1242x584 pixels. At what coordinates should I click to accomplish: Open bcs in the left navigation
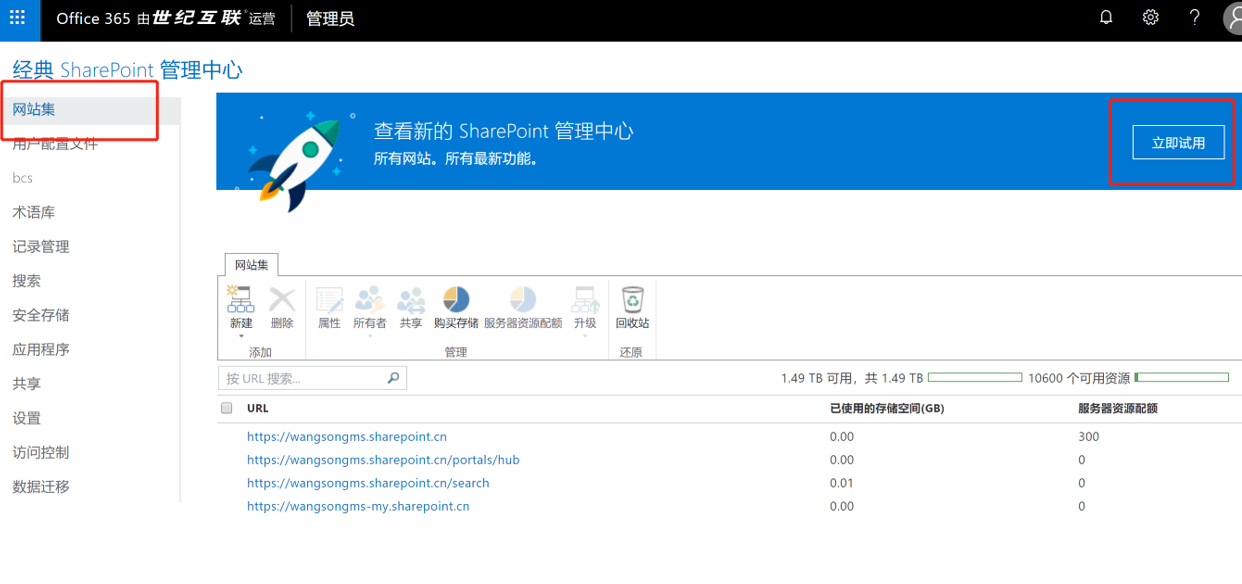[22, 178]
